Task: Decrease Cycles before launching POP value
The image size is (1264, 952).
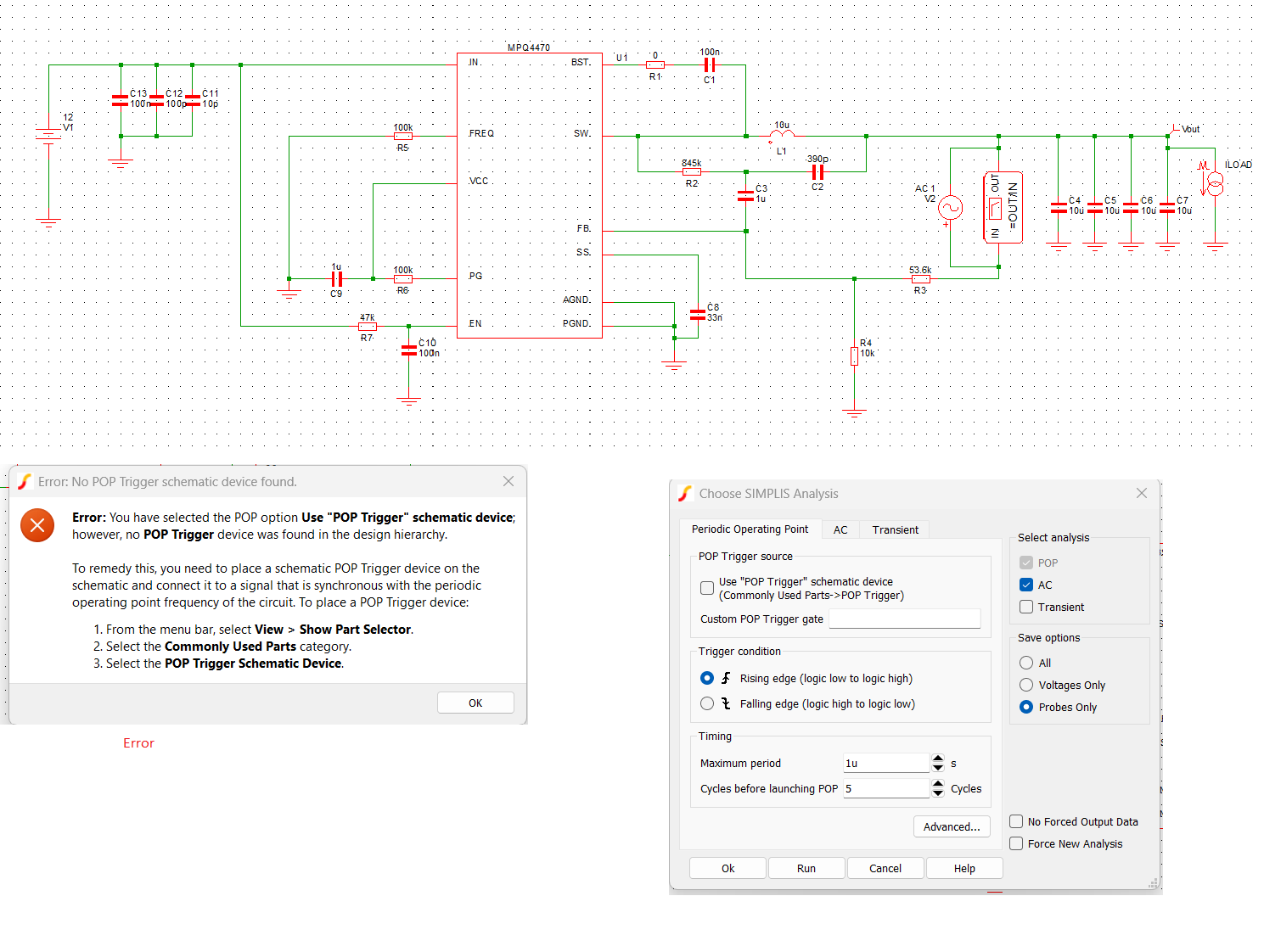Action: tap(937, 793)
